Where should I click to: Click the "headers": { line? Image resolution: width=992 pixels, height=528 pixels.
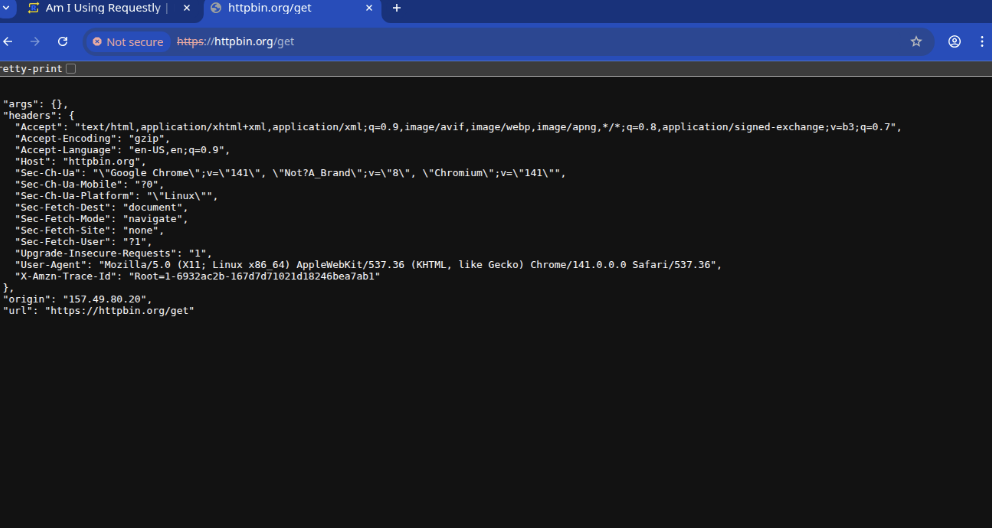(39, 116)
